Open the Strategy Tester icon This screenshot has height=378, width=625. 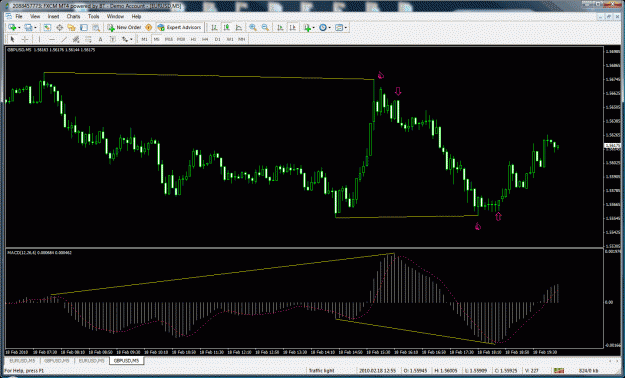(96, 28)
